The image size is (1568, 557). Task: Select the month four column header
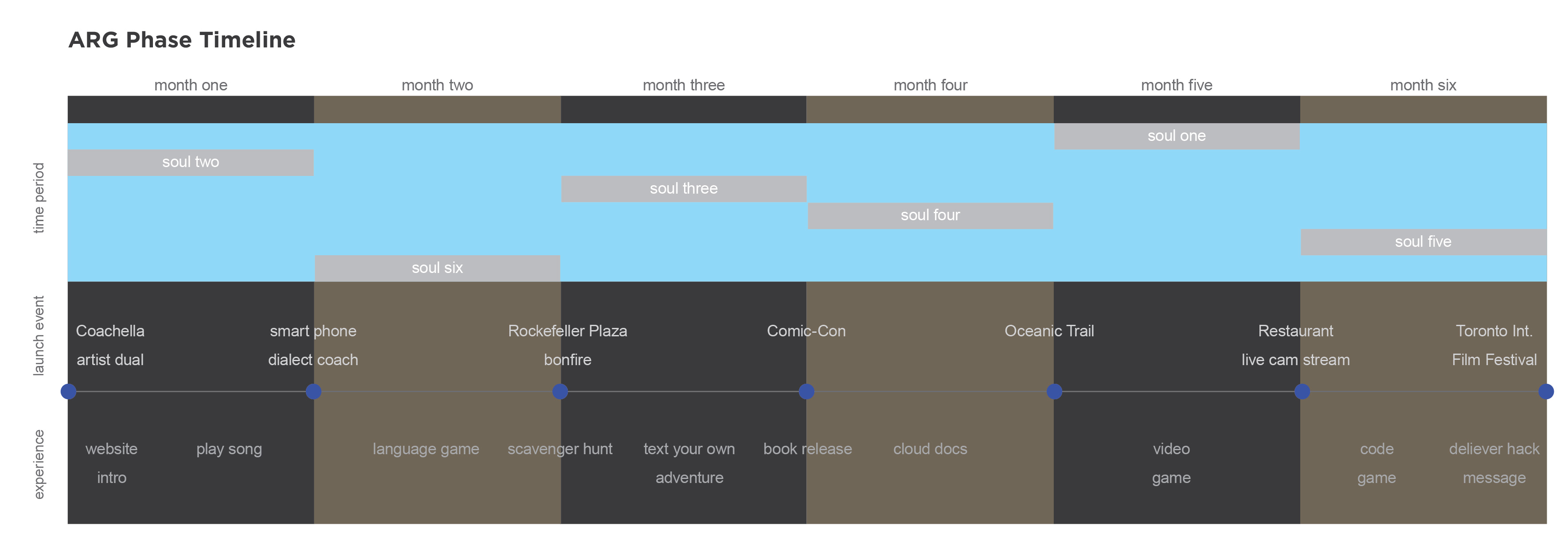point(930,85)
